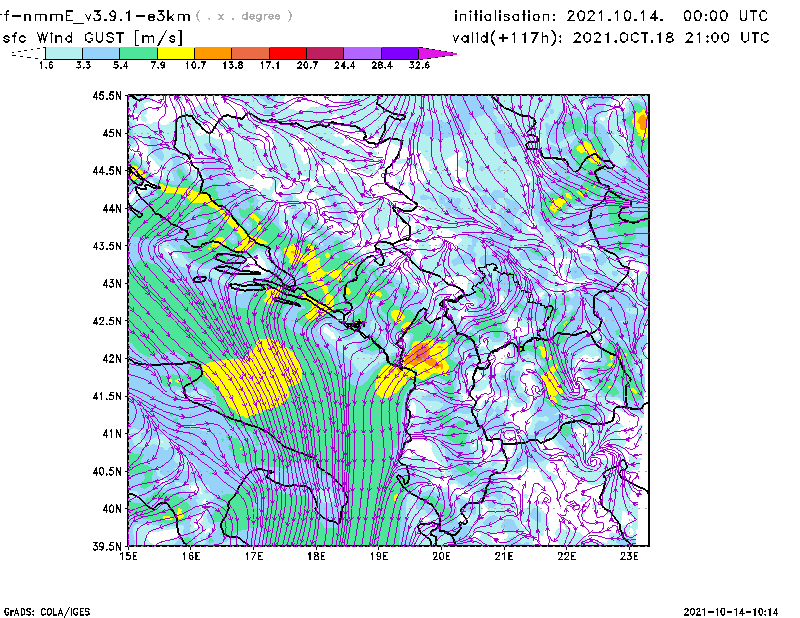Click the model name 'nmmE_v3.9.1-e3km' text

(107, 16)
